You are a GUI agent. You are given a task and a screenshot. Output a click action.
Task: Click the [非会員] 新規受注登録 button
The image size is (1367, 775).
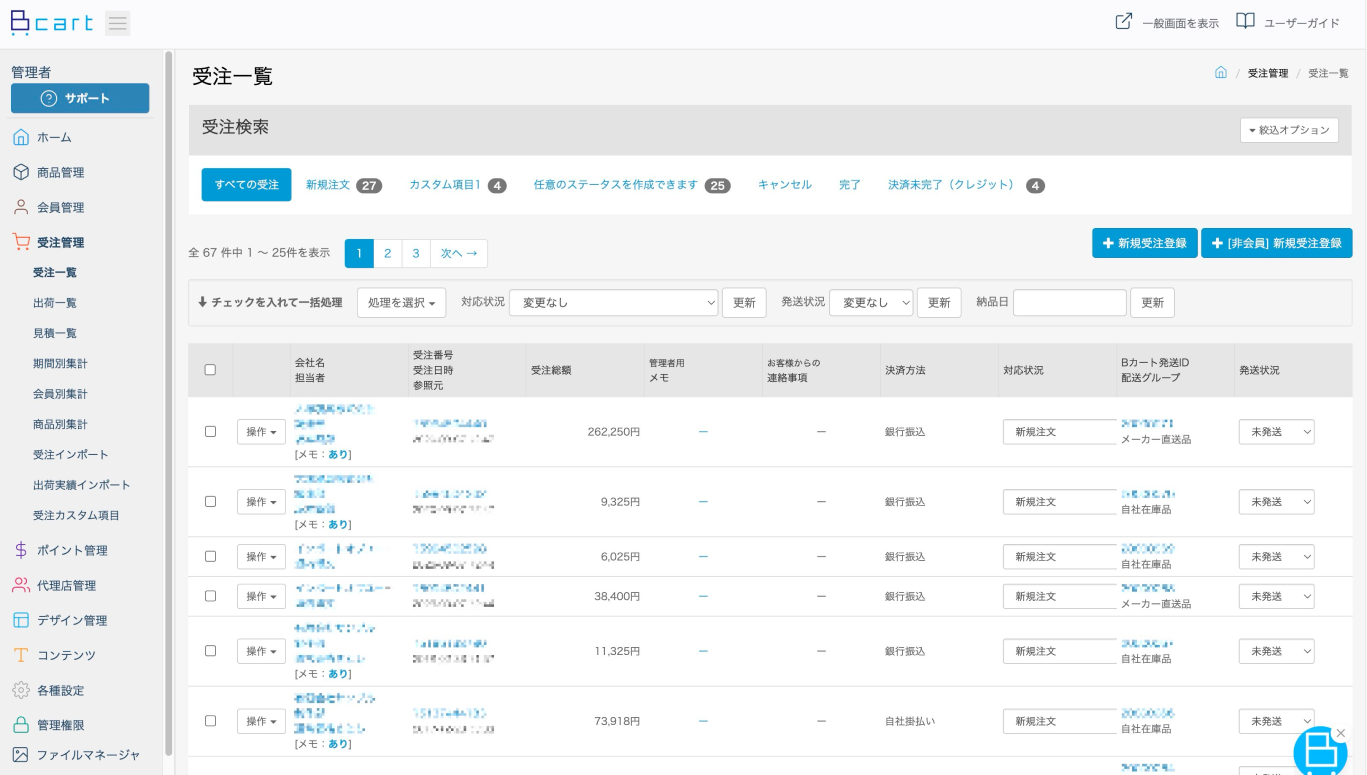coord(1276,243)
